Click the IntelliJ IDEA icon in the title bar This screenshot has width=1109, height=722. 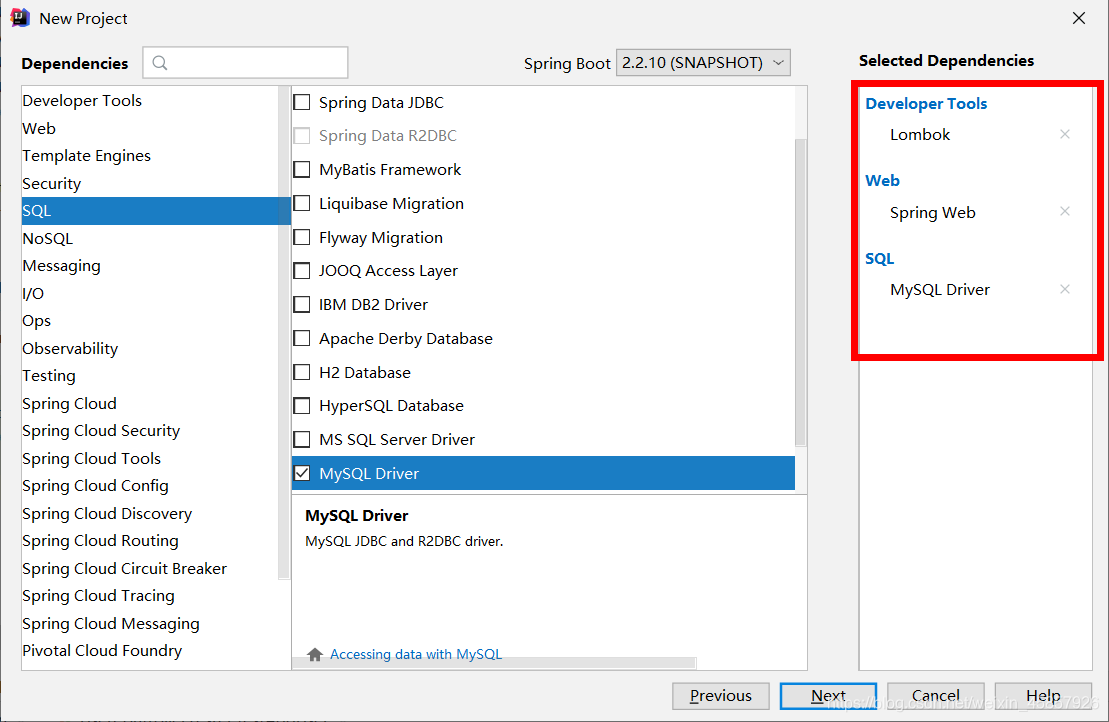click(20, 18)
